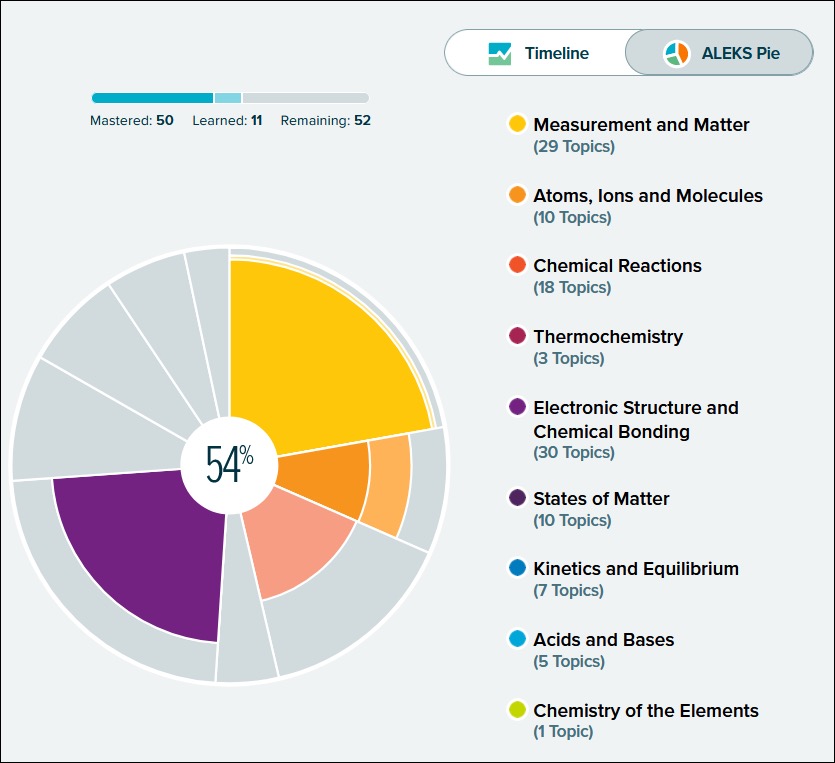The image size is (835, 763).
Task: Click the ALEKS Pie chart icon
Action: [x=677, y=53]
